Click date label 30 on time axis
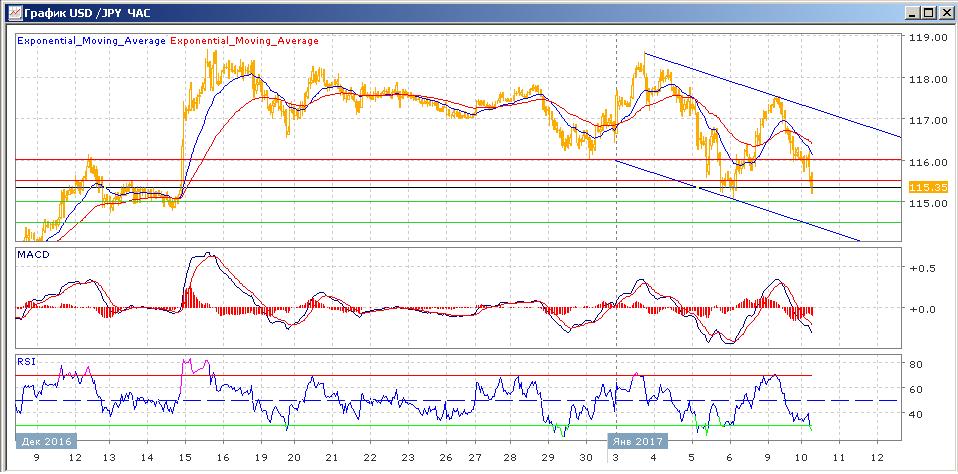This screenshot has height=474, width=958. [x=585, y=458]
